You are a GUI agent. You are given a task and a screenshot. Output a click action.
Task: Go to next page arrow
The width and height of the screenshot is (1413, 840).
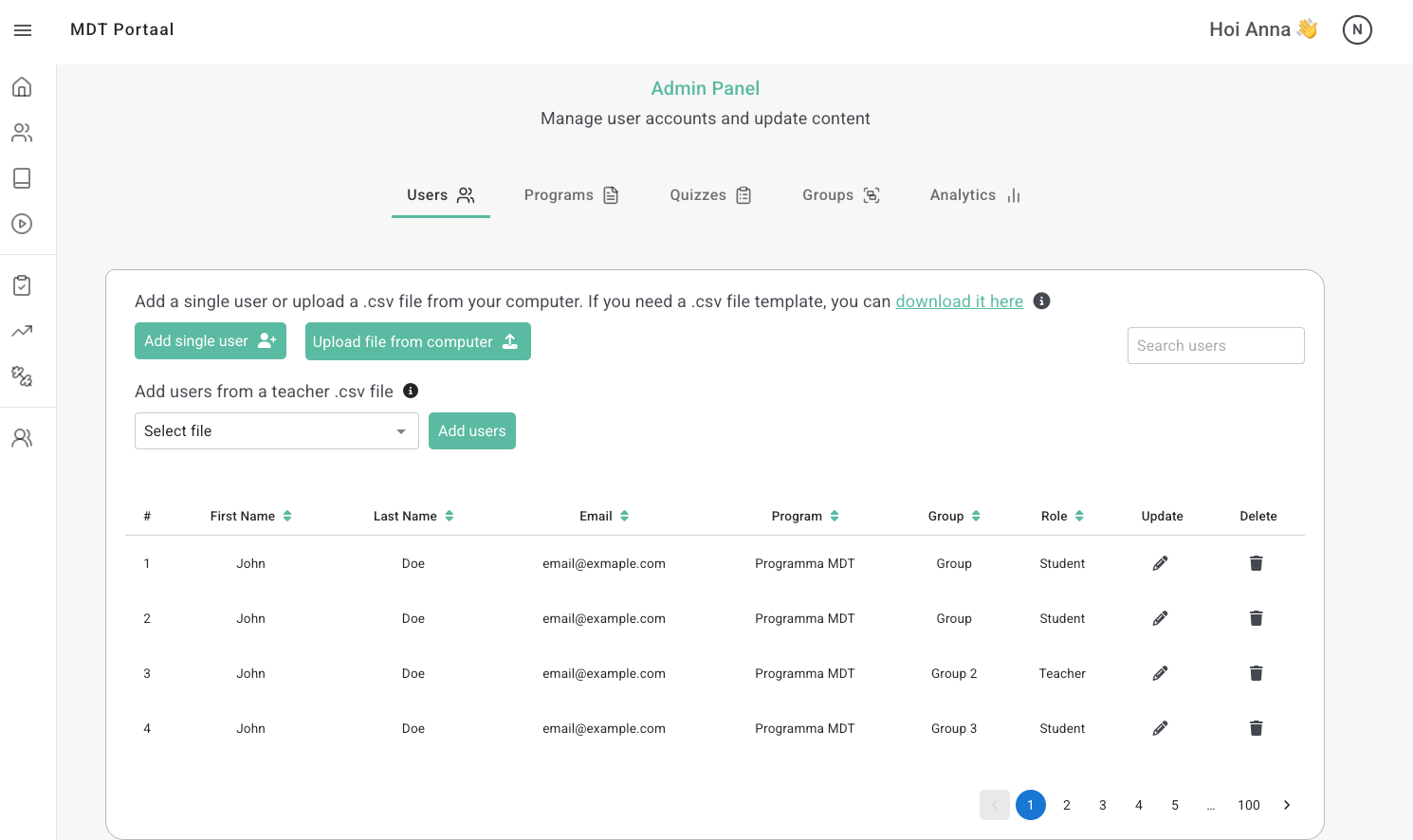click(x=1287, y=805)
